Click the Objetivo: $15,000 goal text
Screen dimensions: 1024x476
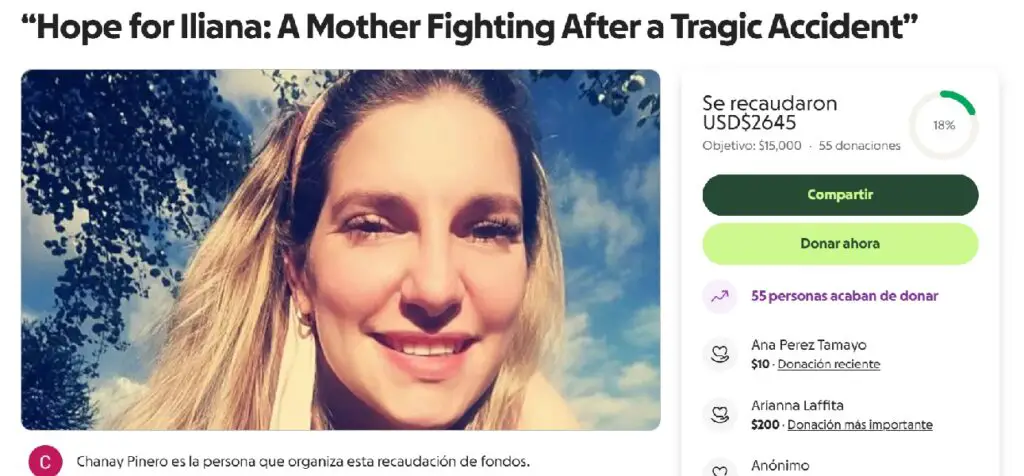click(752, 146)
